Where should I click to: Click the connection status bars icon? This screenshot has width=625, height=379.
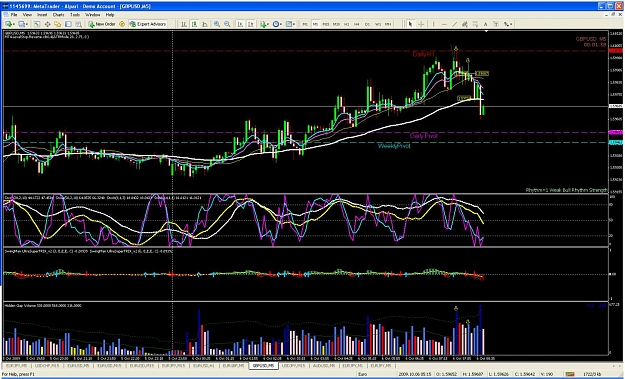click(570, 374)
